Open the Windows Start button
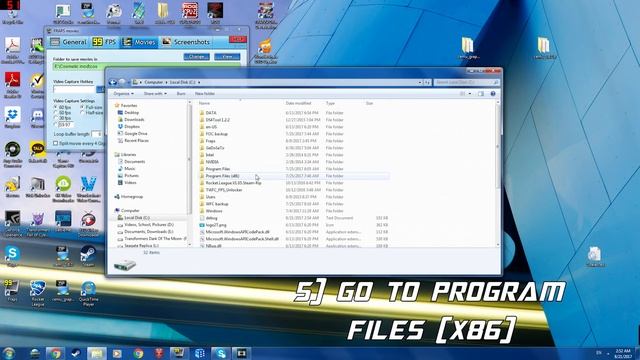640x360 pixels. (x=9, y=353)
